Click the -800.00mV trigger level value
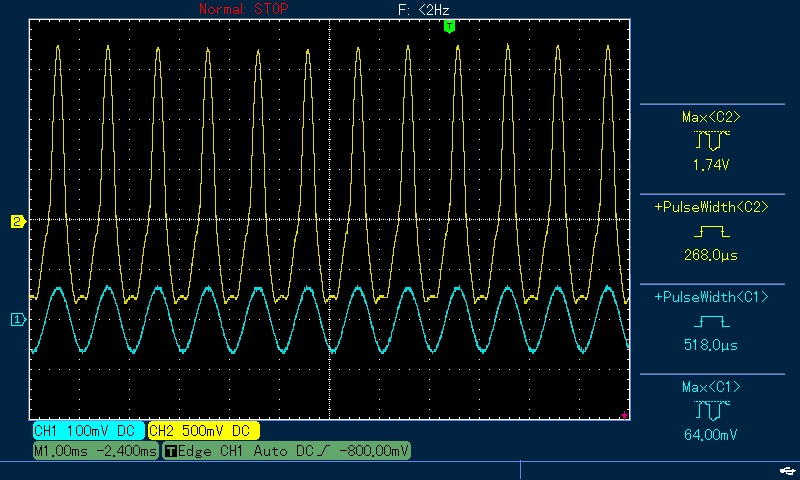Image resolution: width=800 pixels, height=480 pixels. (x=373, y=451)
